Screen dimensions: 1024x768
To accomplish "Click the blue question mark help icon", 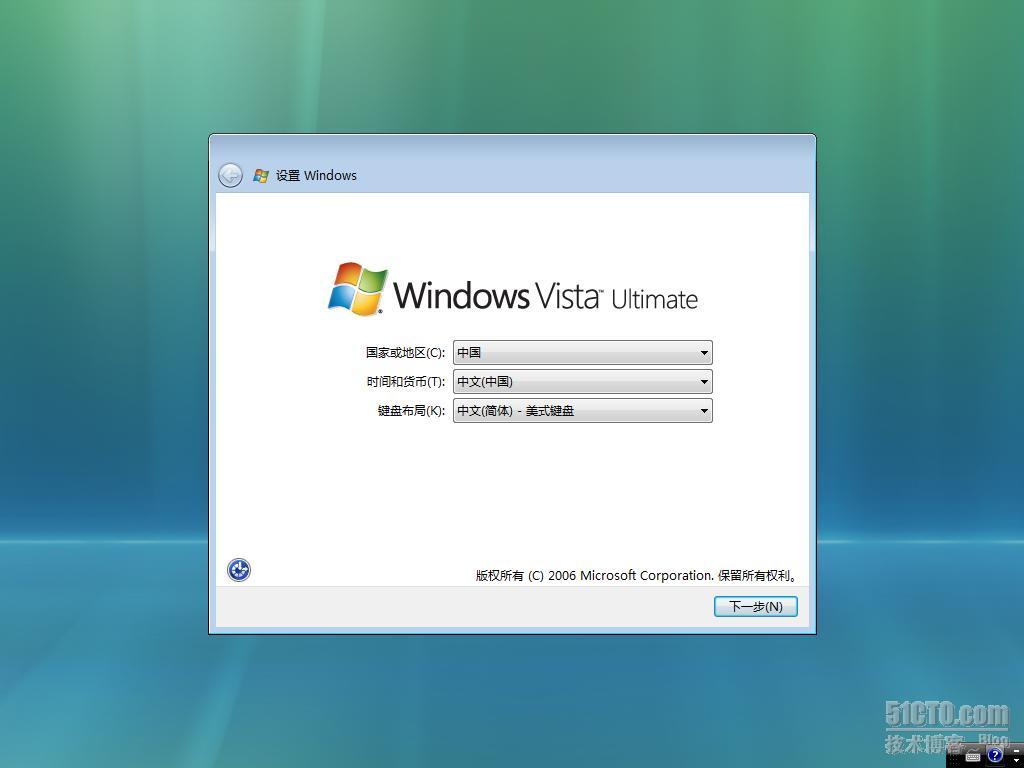I will point(995,756).
